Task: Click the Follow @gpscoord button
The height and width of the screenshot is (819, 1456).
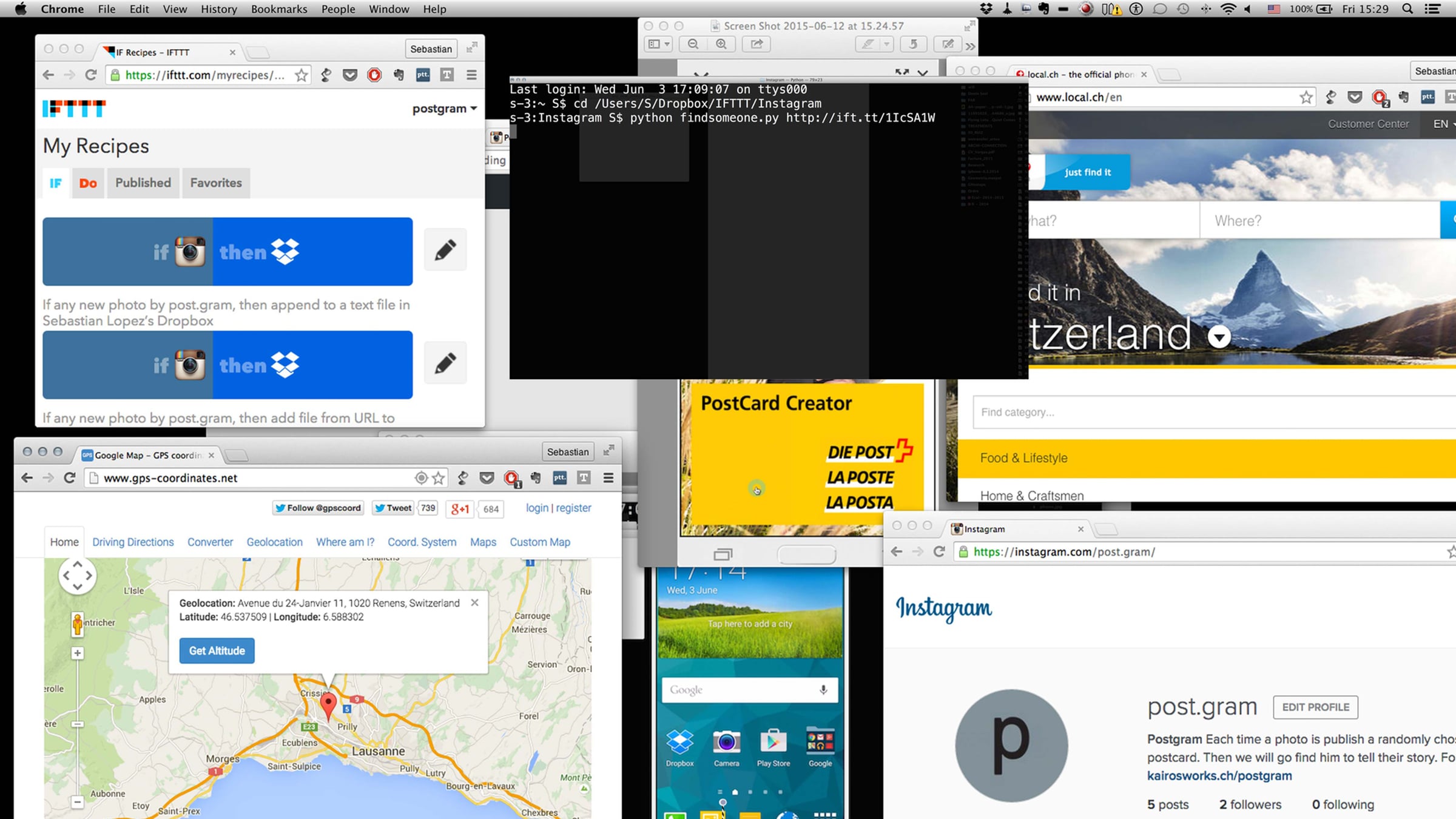Action: 318,508
